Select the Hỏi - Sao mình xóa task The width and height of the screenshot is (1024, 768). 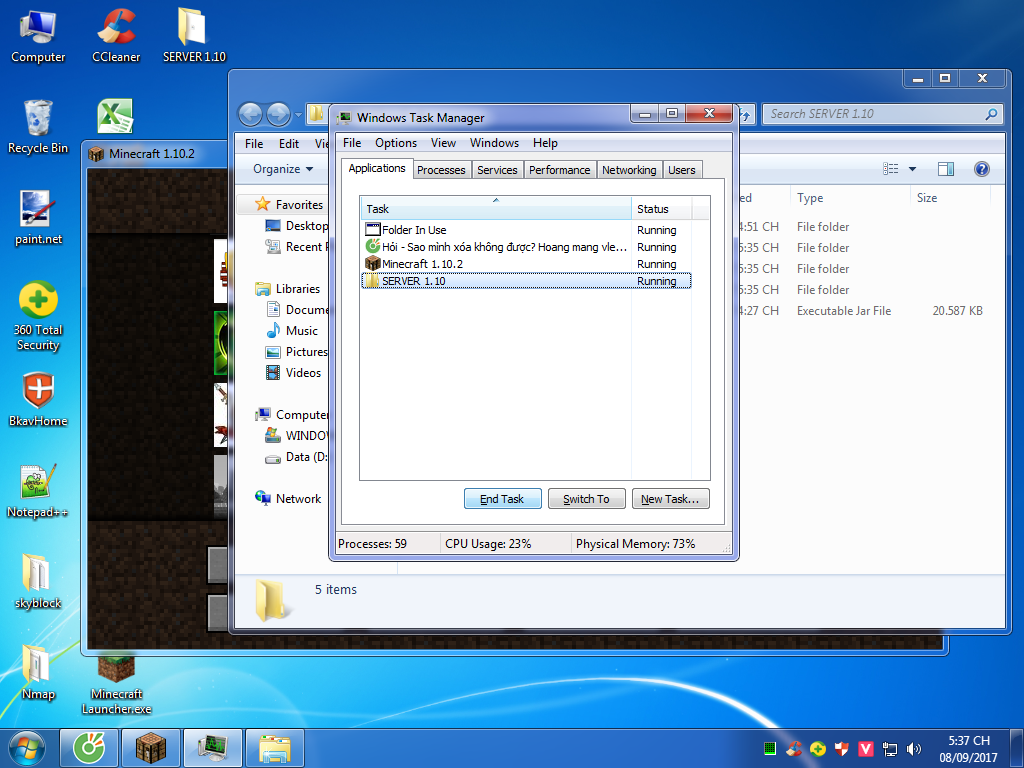pyautogui.click(x=526, y=247)
